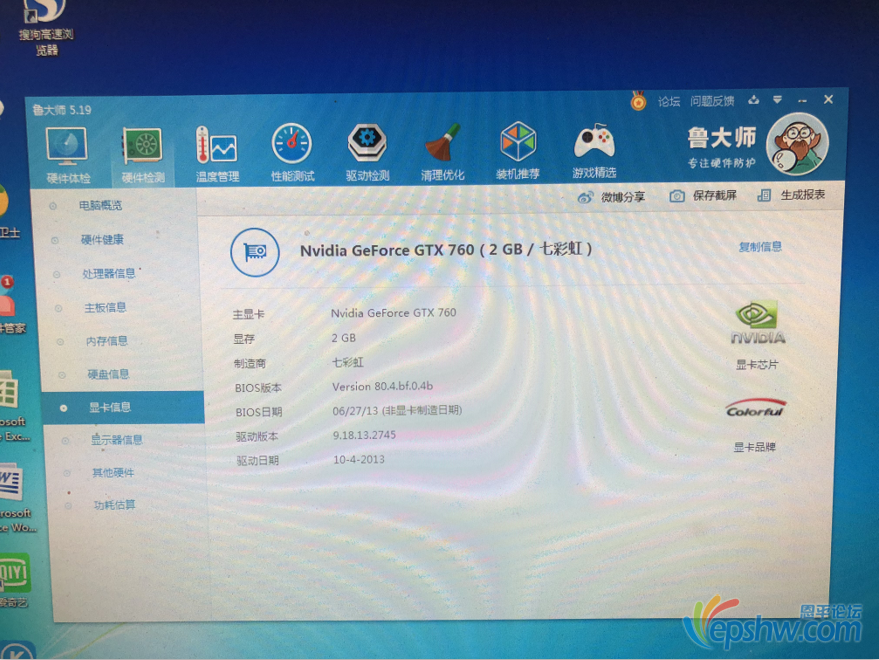879x660 pixels.
Task: Open the 问题反馈 feedback link
Action: point(712,101)
